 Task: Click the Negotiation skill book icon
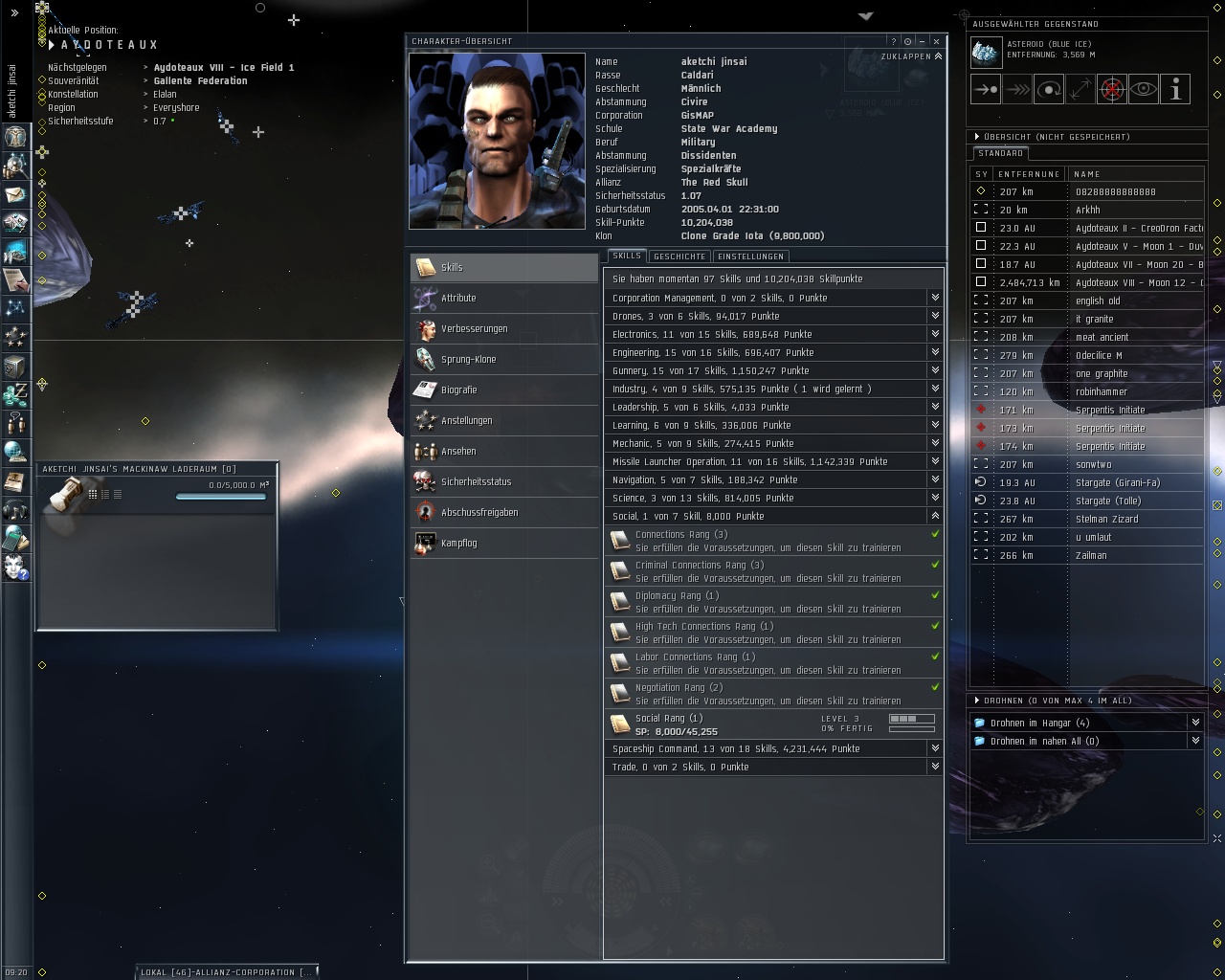[619, 694]
